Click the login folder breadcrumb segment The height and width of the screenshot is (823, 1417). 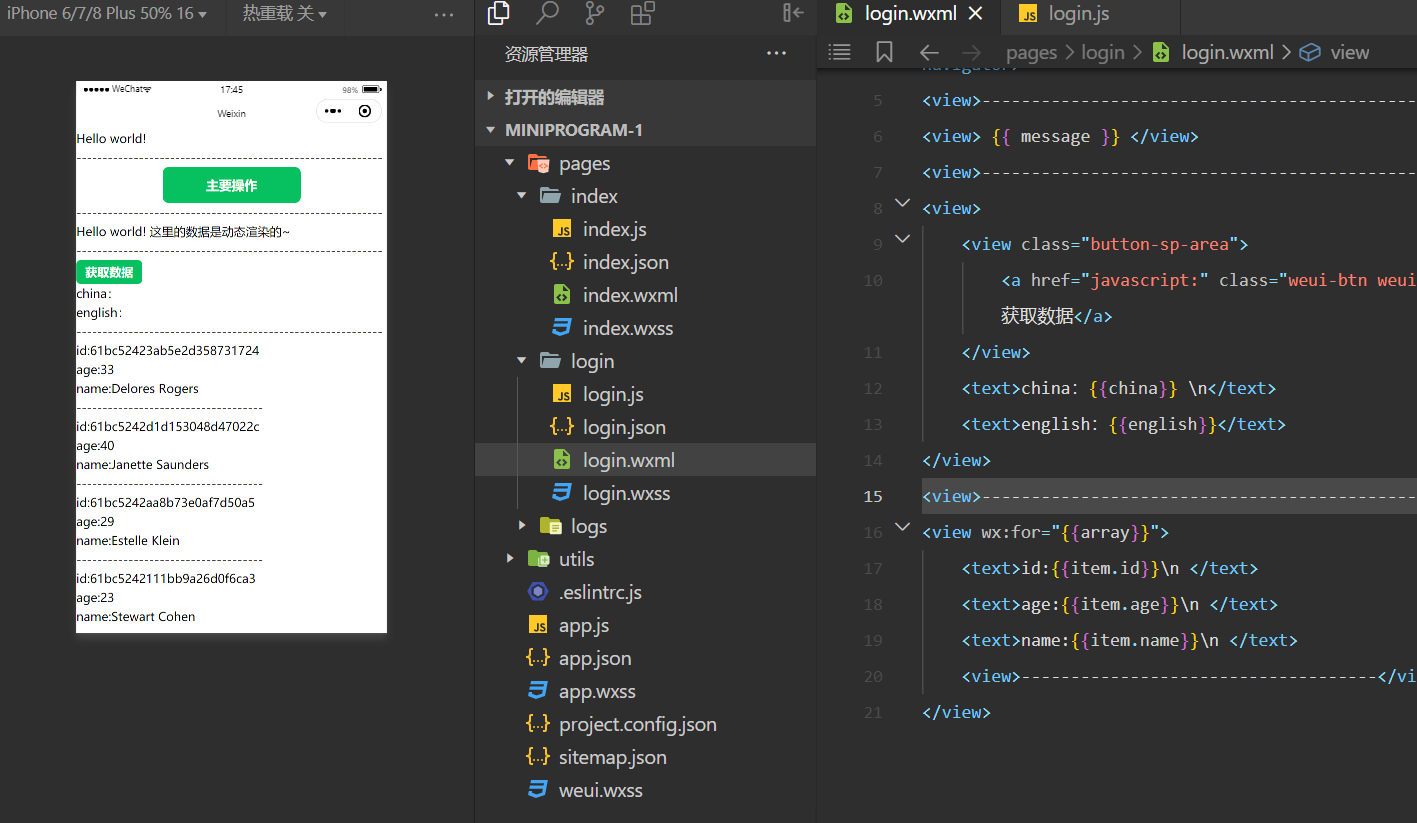click(1103, 53)
